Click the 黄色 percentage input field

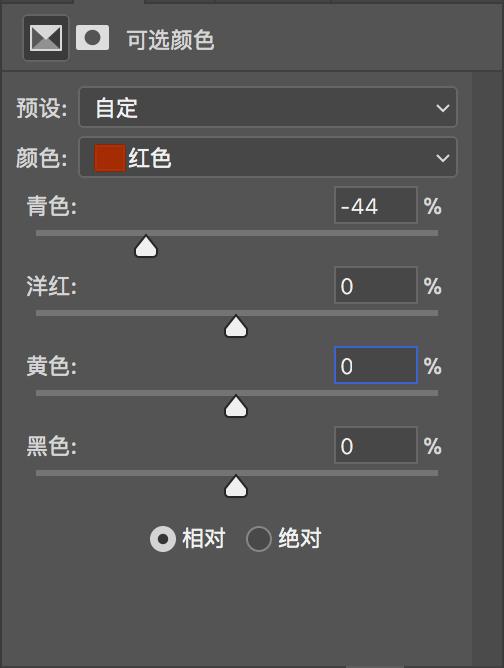click(x=376, y=365)
